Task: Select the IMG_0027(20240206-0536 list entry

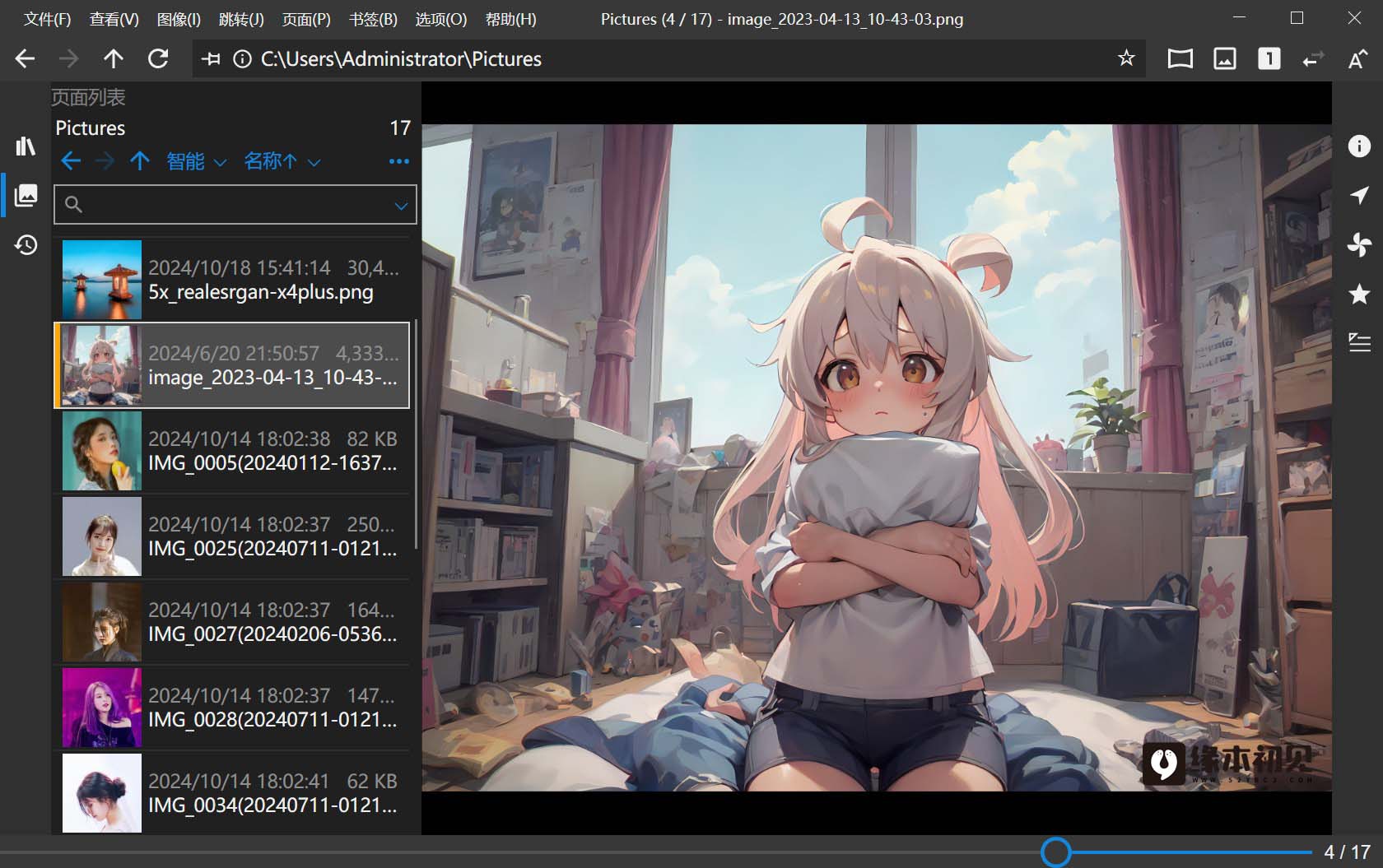Action: click(x=232, y=622)
